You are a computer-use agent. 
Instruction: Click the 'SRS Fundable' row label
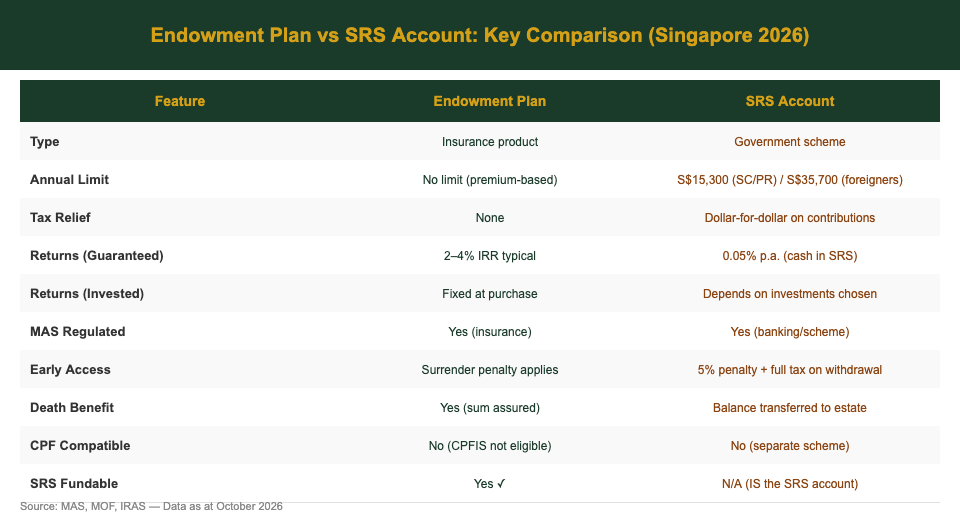74,483
